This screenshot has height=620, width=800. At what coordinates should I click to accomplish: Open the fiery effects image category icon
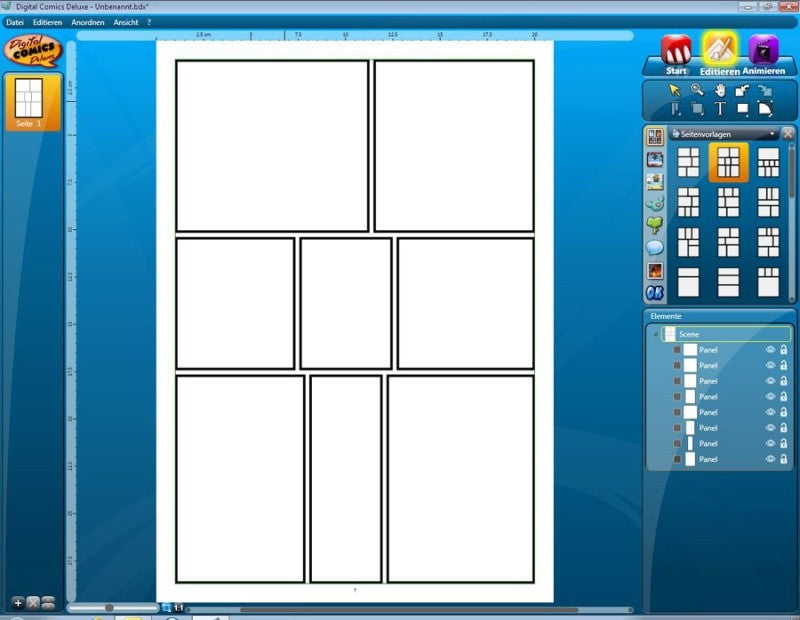pos(655,270)
